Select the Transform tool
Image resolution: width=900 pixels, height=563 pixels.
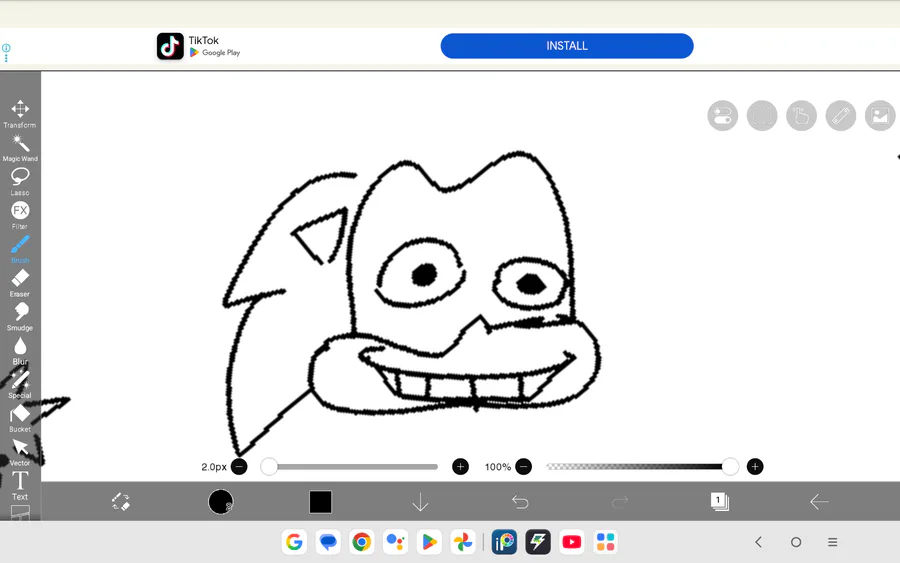[20, 114]
